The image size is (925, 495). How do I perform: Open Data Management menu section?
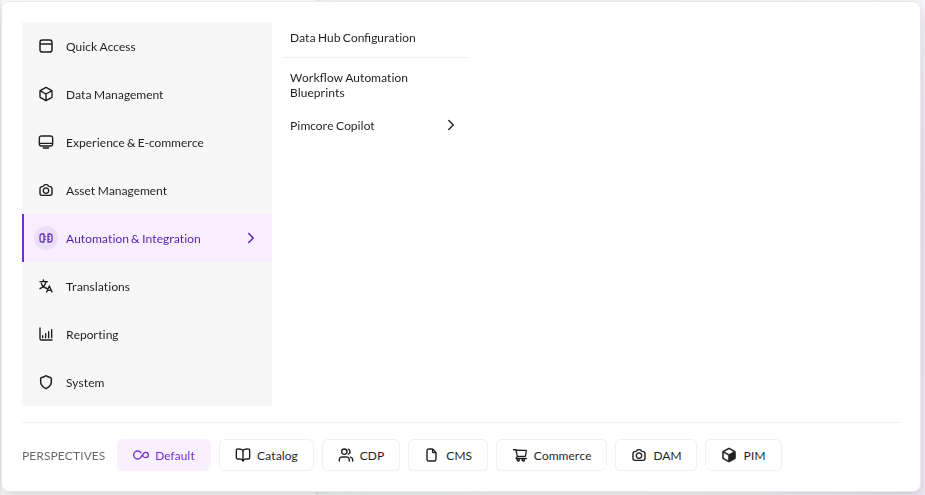coord(147,94)
